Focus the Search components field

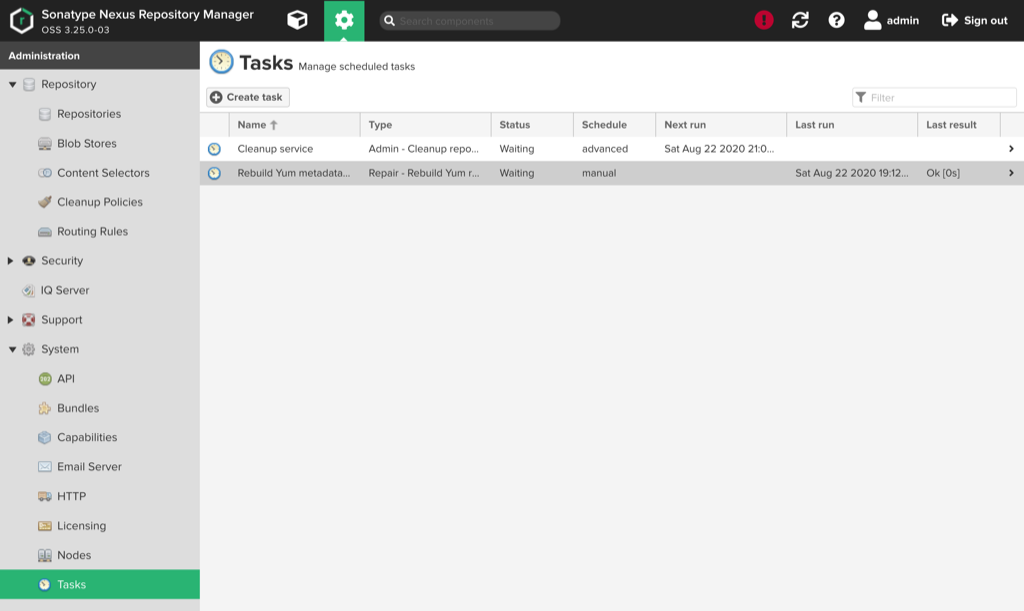pos(470,21)
